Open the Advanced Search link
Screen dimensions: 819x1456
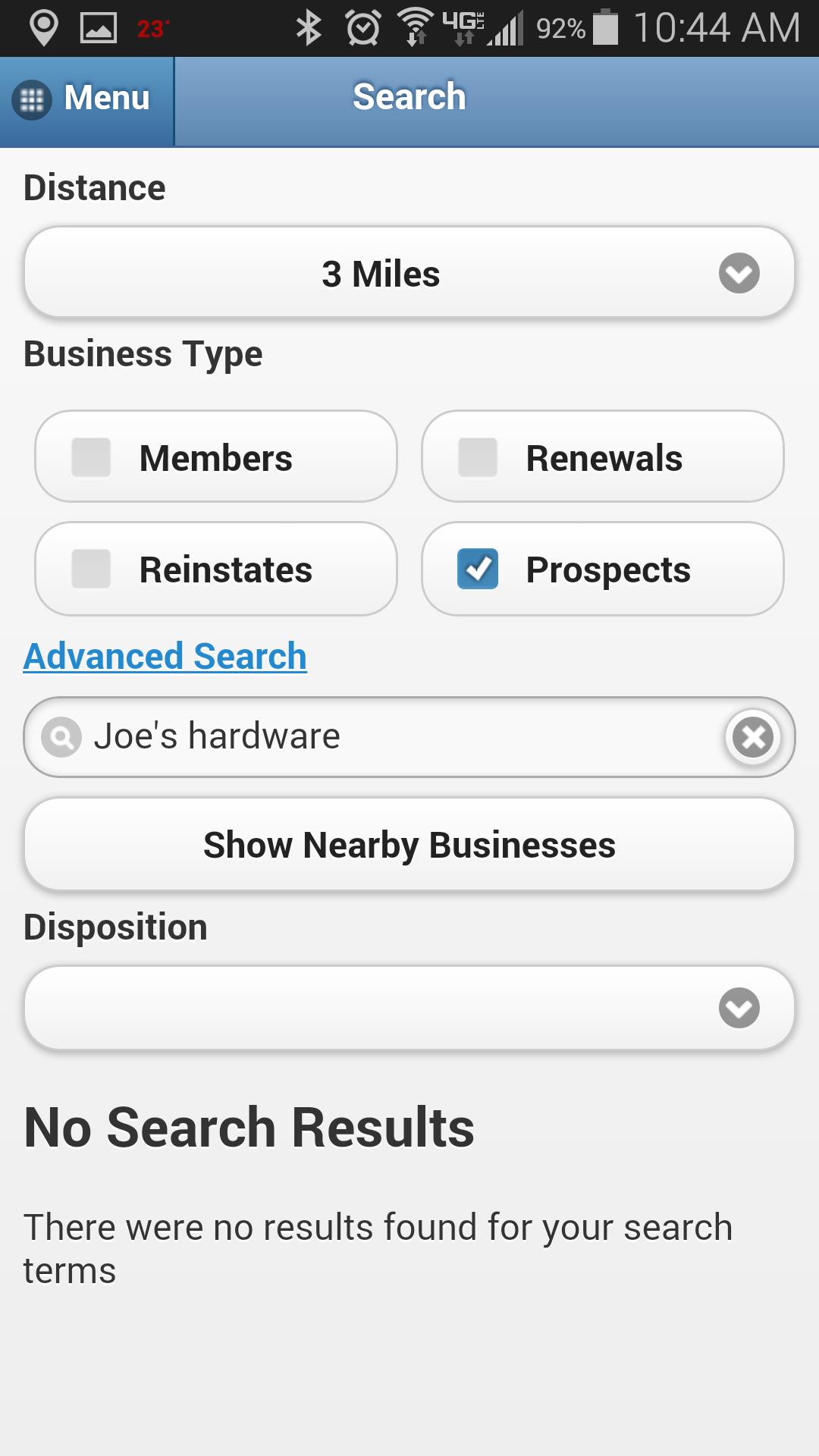[x=165, y=656]
